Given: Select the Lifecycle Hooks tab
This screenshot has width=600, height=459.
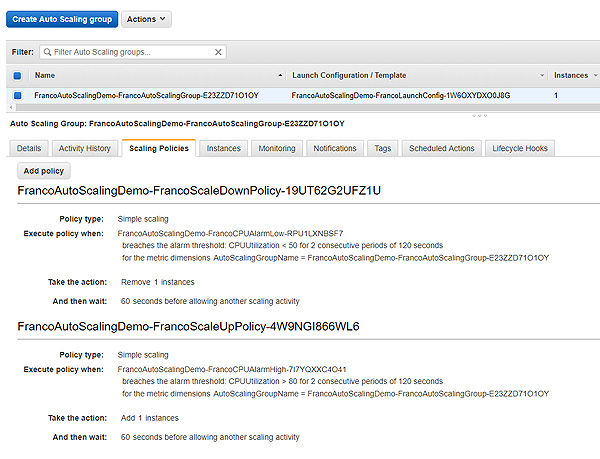Looking at the screenshot, I should [520, 148].
